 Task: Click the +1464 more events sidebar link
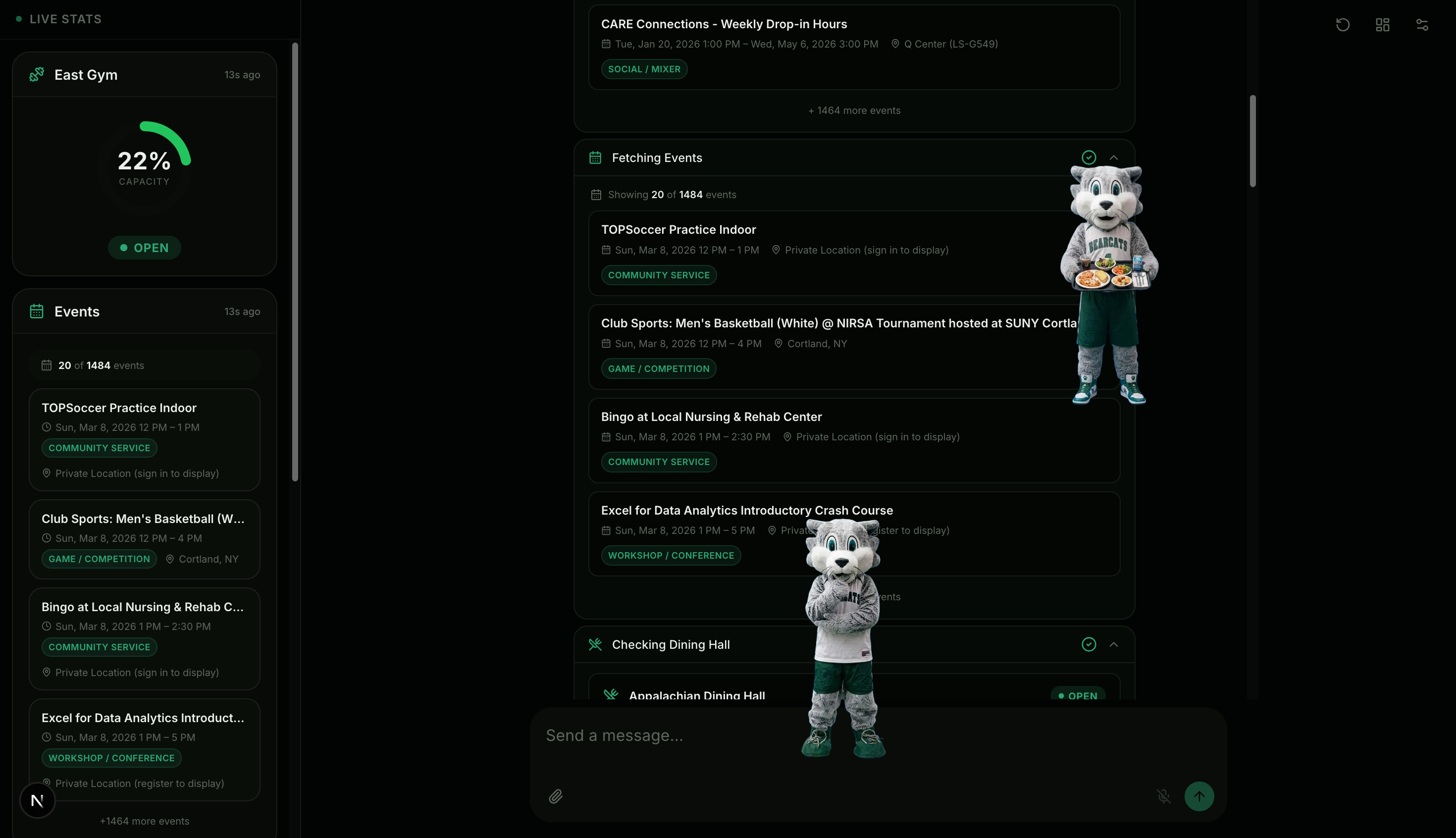point(145,821)
